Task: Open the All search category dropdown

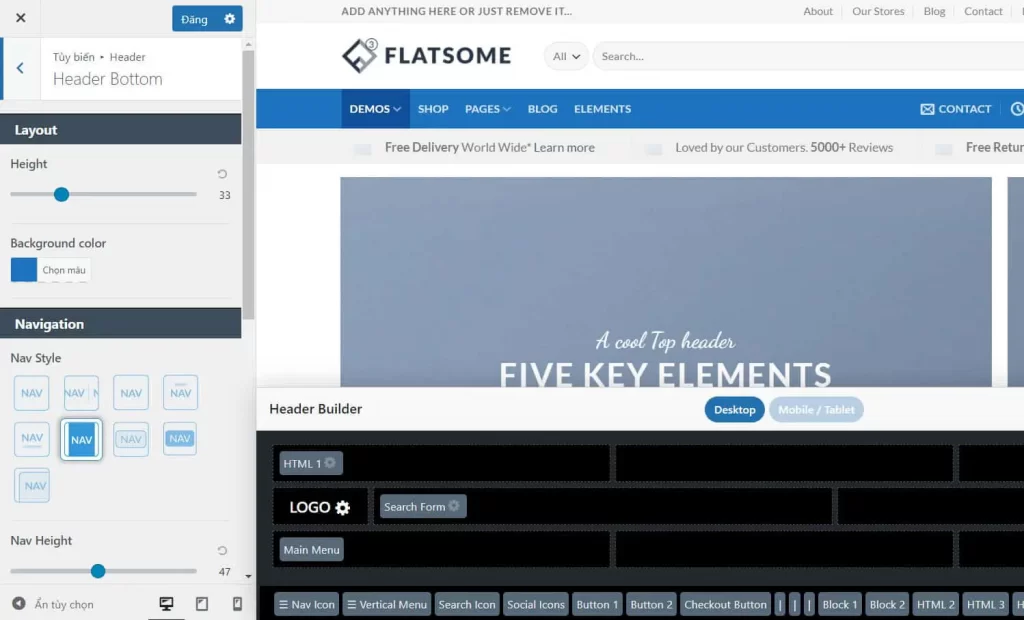Action: pos(565,56)
